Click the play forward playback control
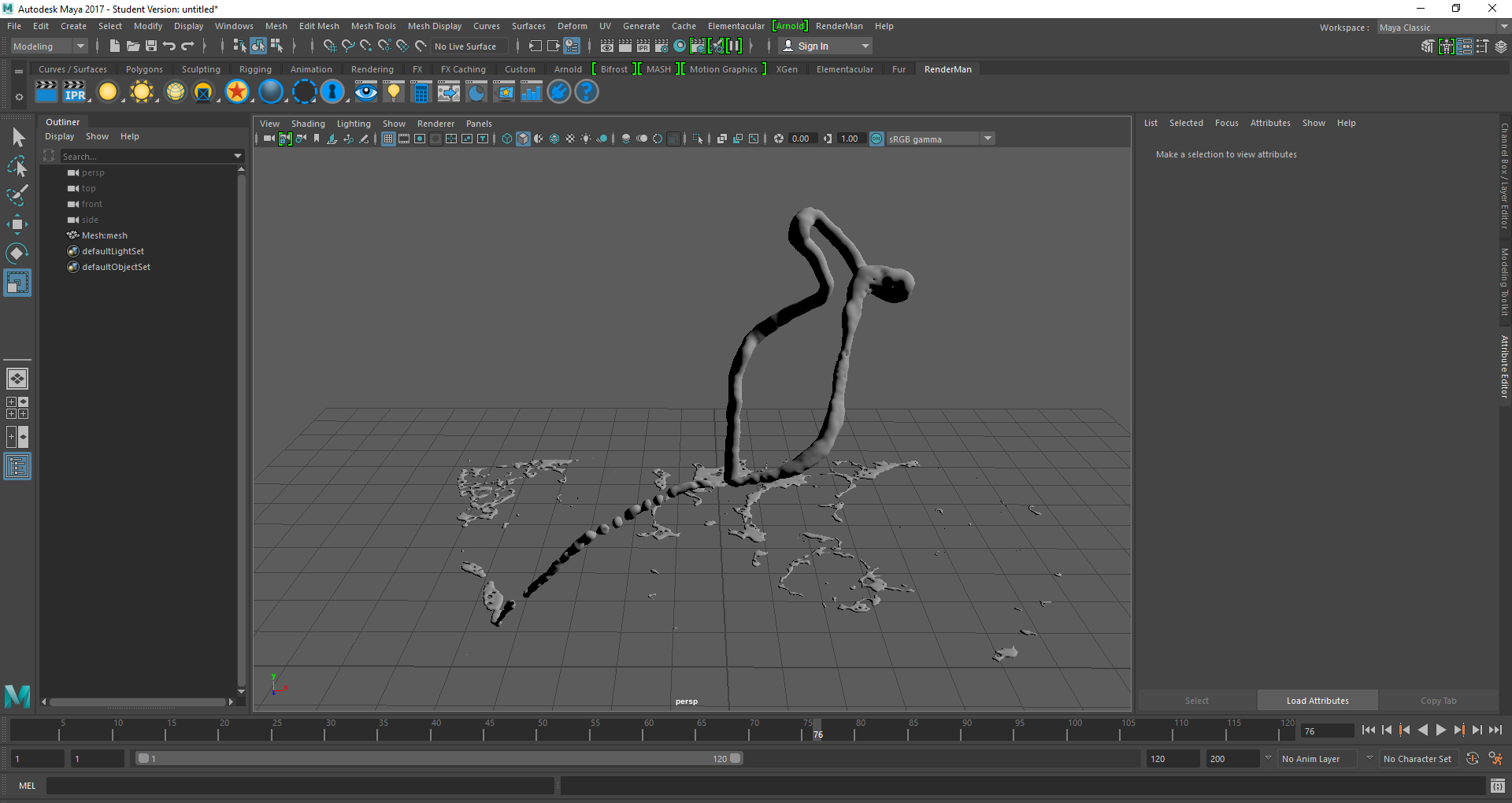Viewport: 1512px width, 803px height. pos(1441,730)
